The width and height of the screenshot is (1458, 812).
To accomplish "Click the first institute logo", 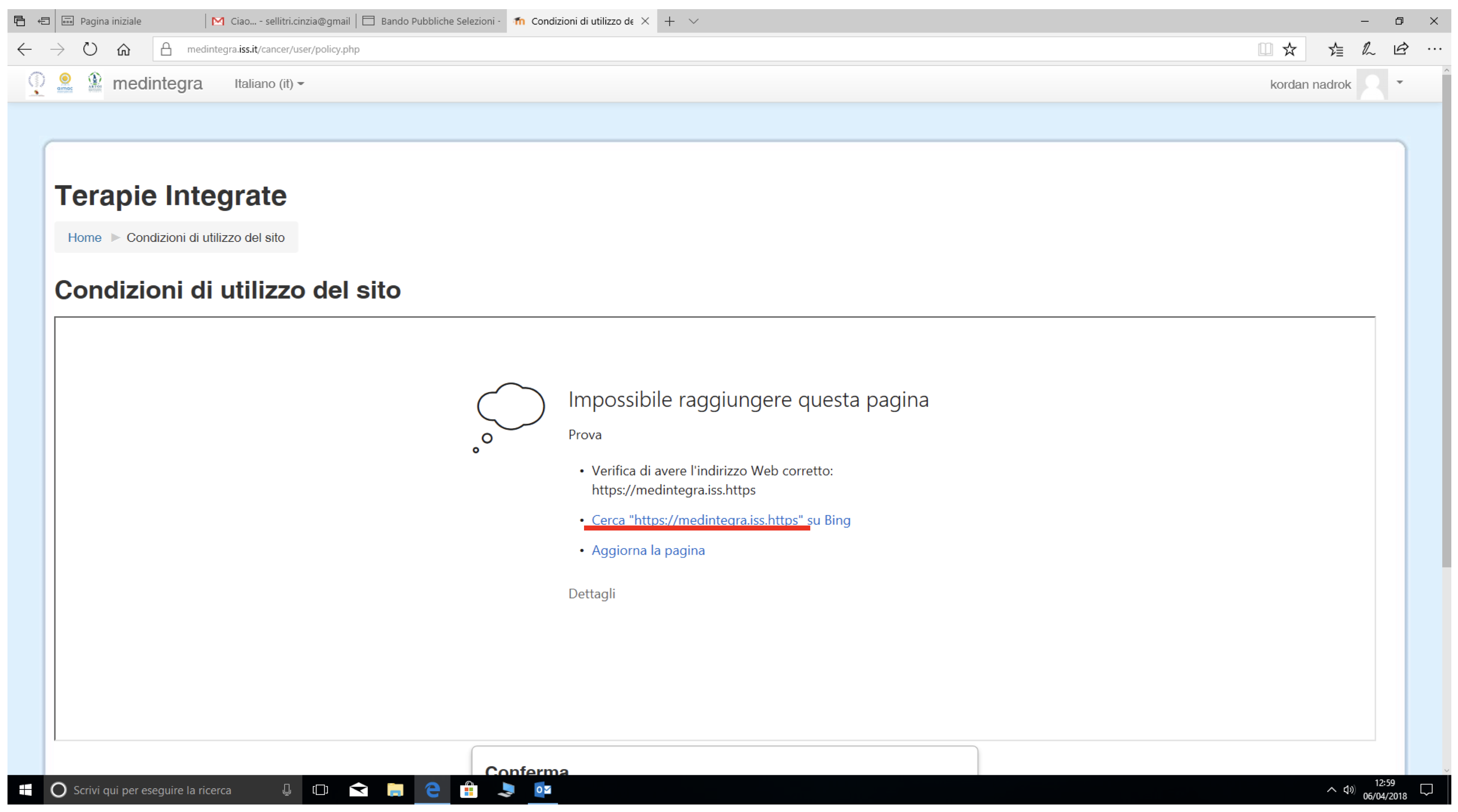I will (x=37, y=83).
